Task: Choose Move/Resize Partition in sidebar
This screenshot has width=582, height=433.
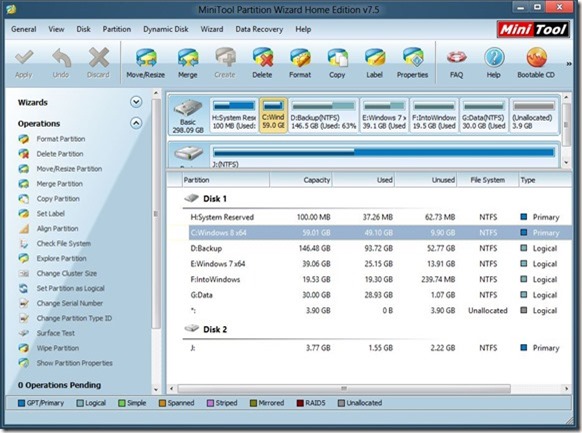Action: 69,169
